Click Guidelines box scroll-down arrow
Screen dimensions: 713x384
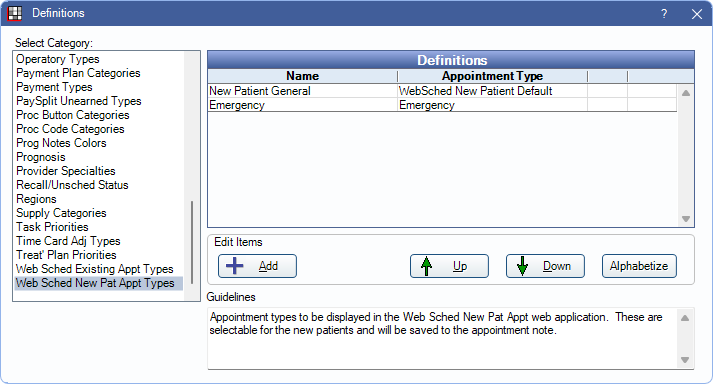tap(685, 360)
